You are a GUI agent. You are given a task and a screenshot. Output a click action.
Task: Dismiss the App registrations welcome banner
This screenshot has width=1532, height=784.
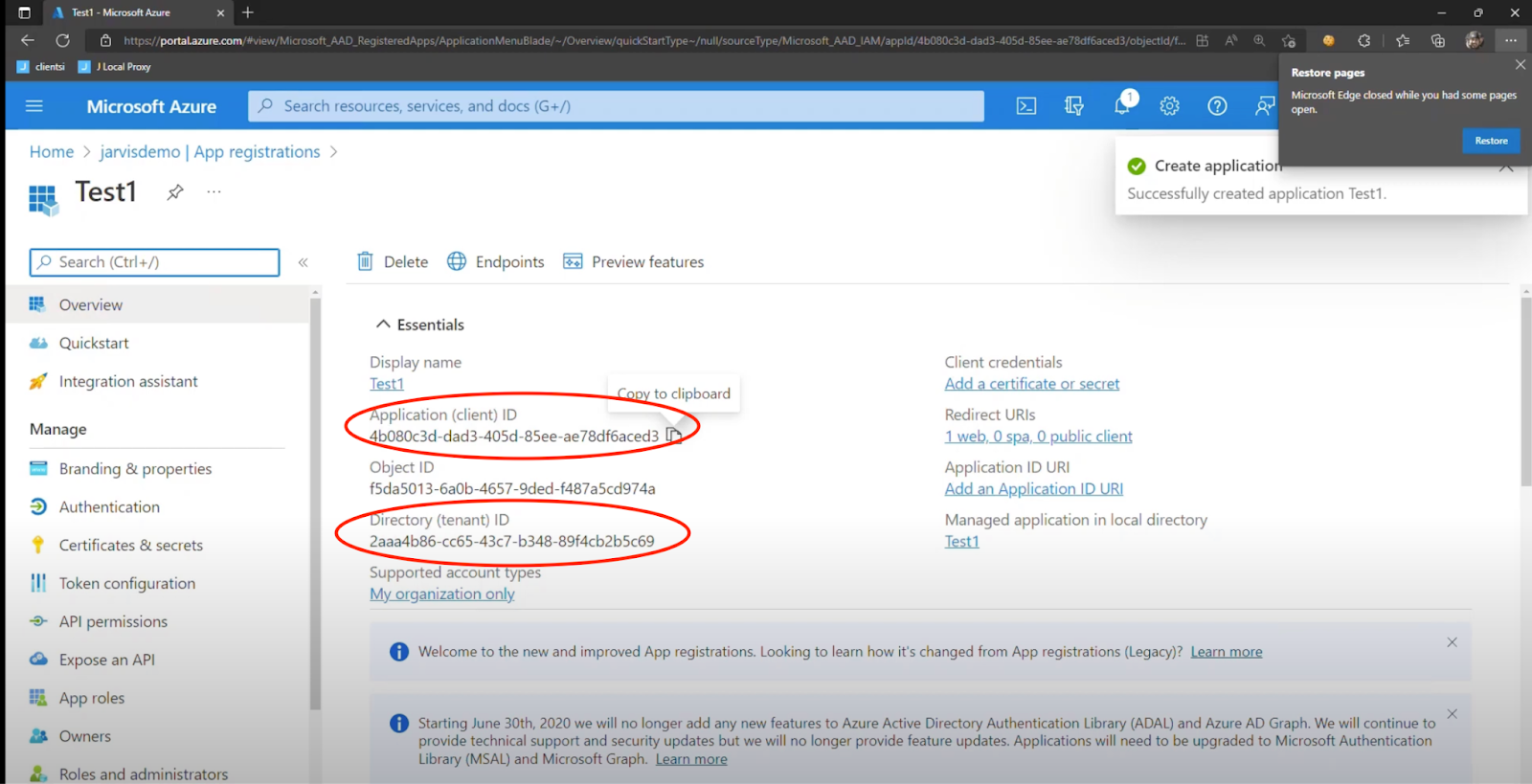(x=1452, y=642)
